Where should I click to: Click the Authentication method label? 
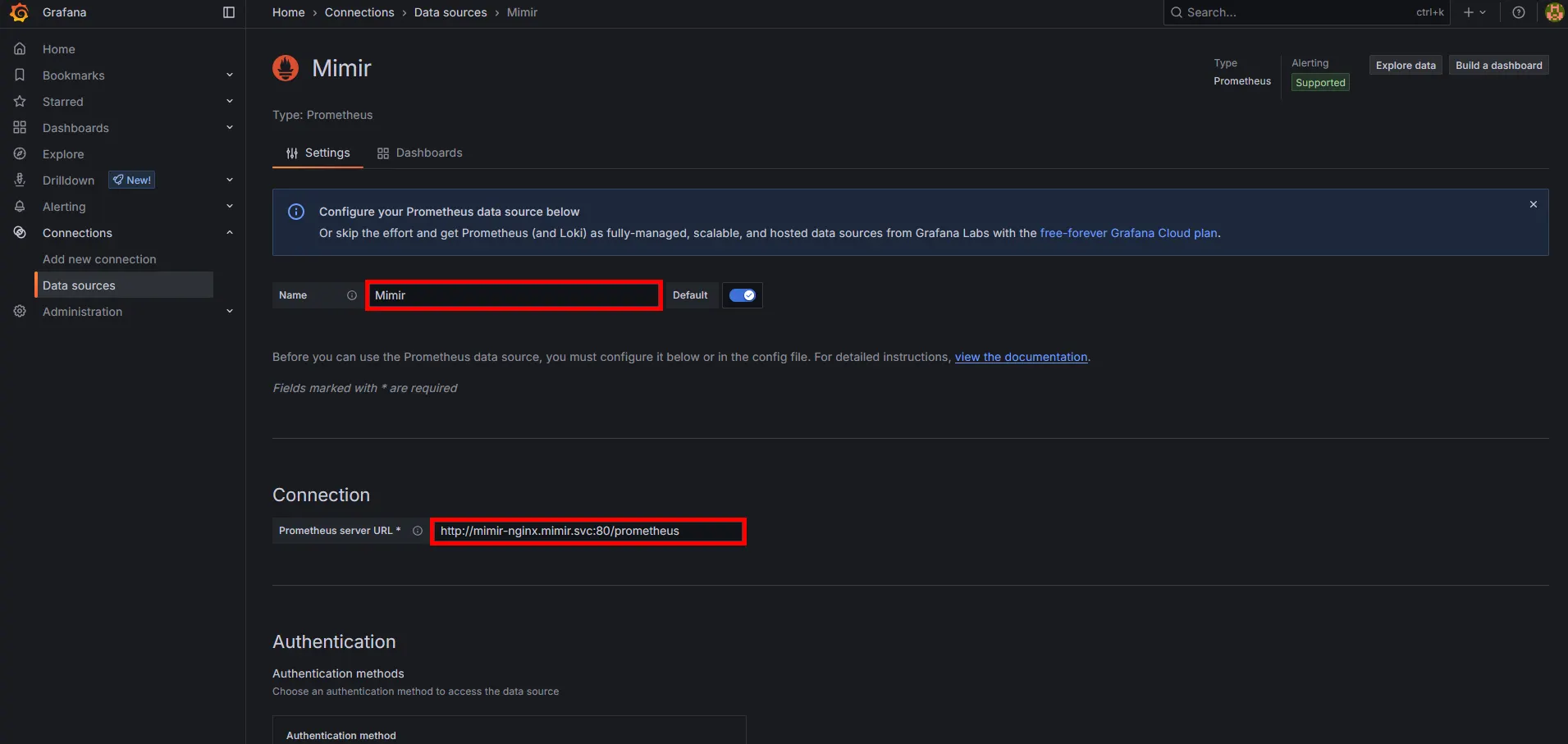click(341, 736)
